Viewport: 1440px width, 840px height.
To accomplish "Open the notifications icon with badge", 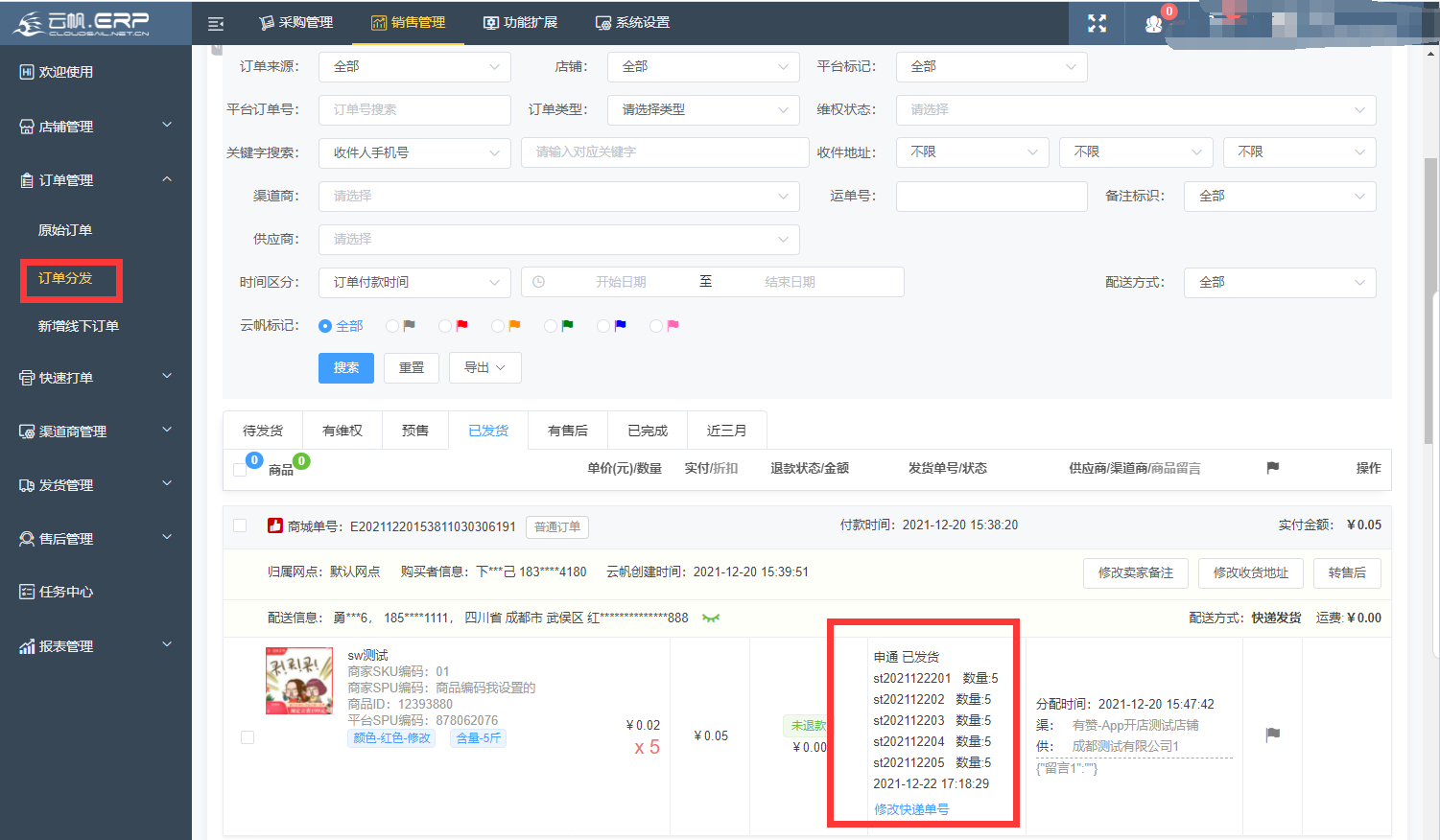I will click(x=1154, y=23).
